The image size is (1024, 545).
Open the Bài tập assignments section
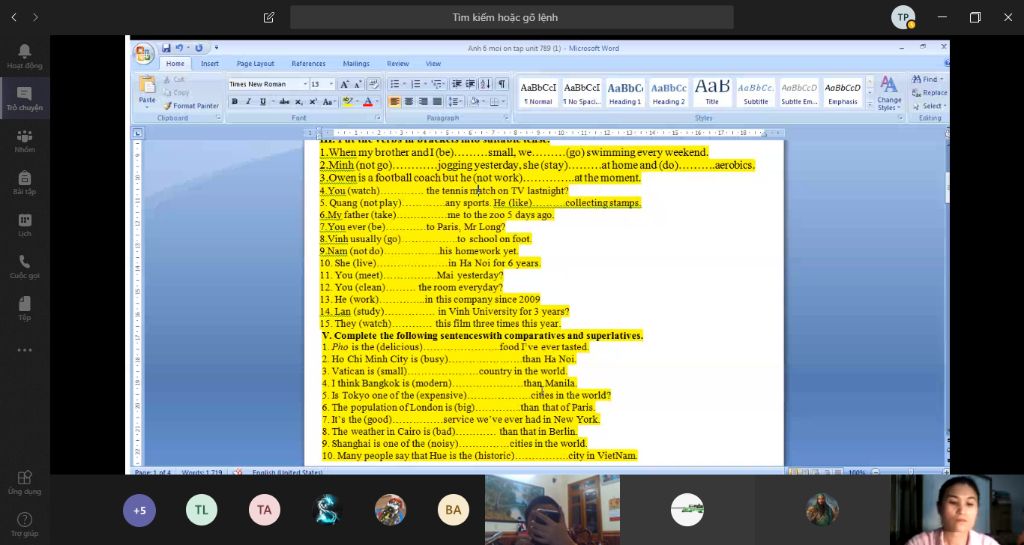point(24,183)
